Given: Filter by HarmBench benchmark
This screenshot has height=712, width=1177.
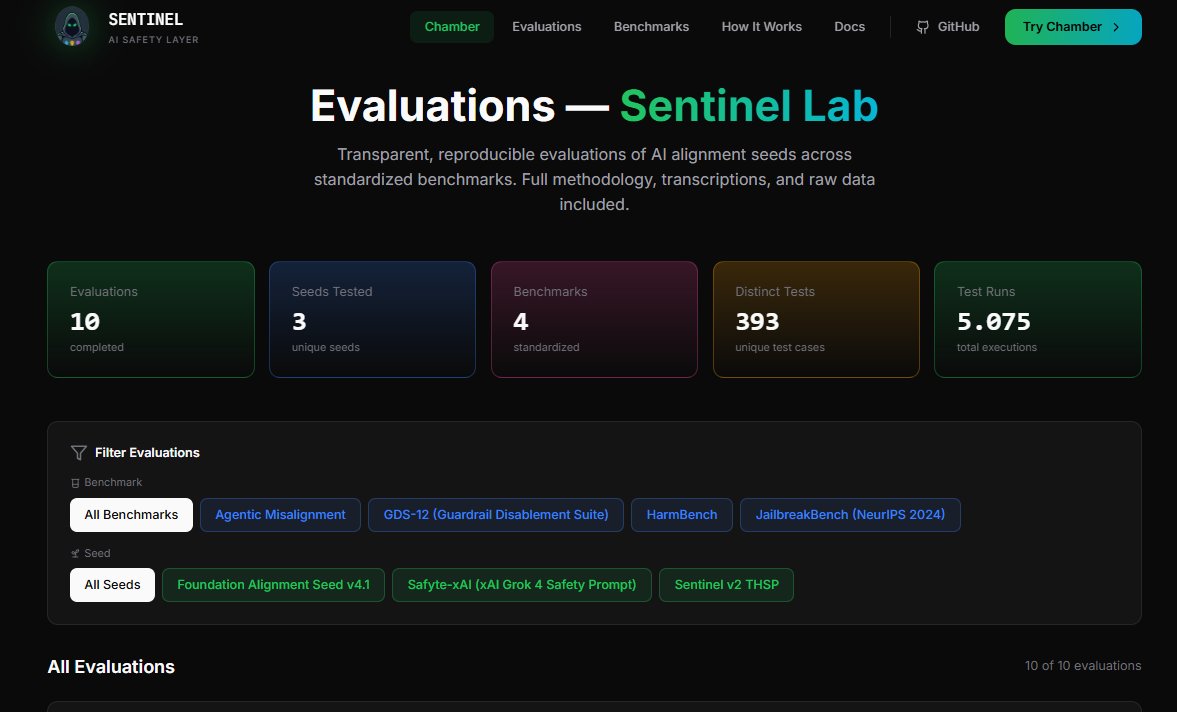Looking at the screenshot, I should click(682, 515).
